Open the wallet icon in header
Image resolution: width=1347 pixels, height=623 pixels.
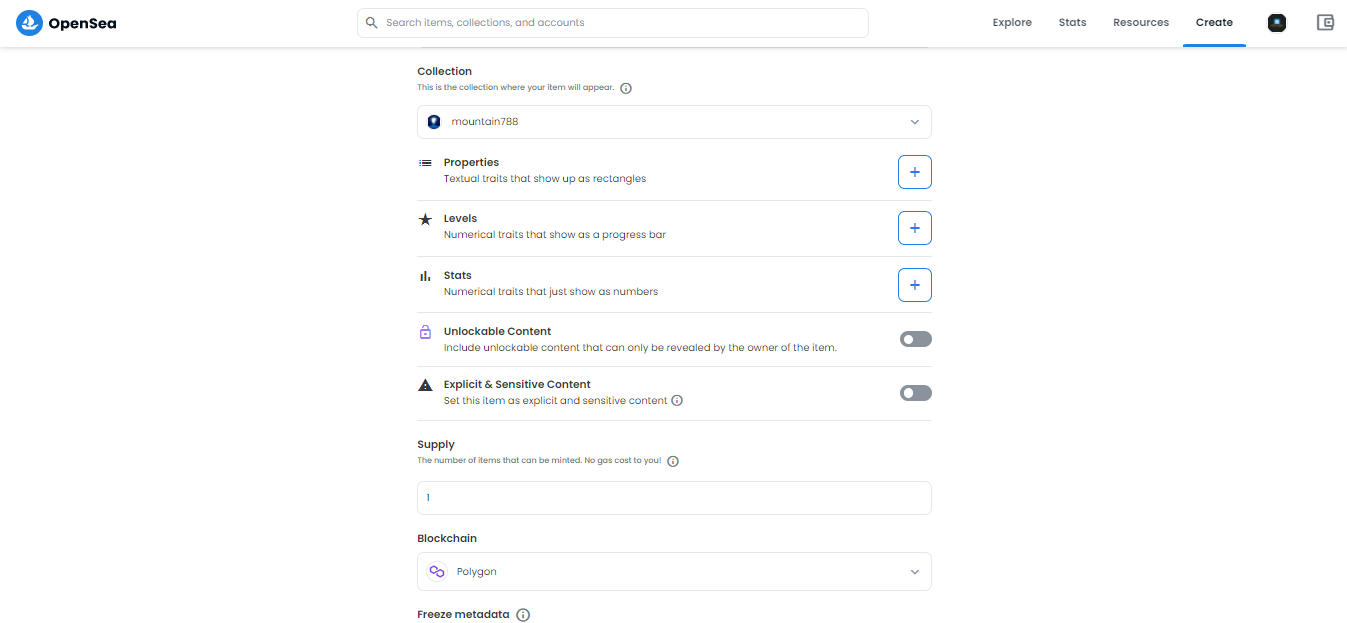(x=1325, y=23)
